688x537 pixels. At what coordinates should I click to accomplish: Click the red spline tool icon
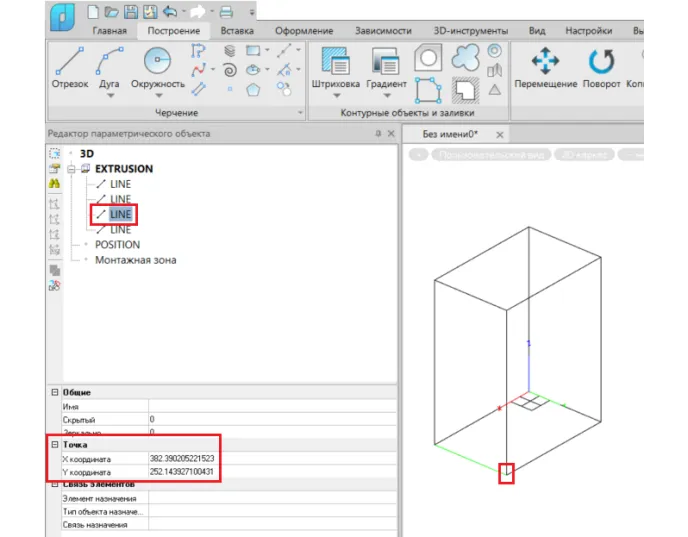(198, 69)
